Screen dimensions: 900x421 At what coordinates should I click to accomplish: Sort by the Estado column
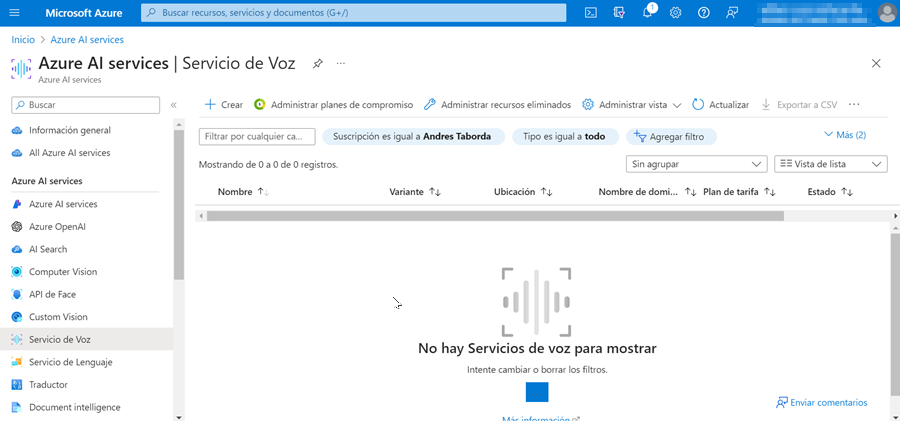coord(830,192)
